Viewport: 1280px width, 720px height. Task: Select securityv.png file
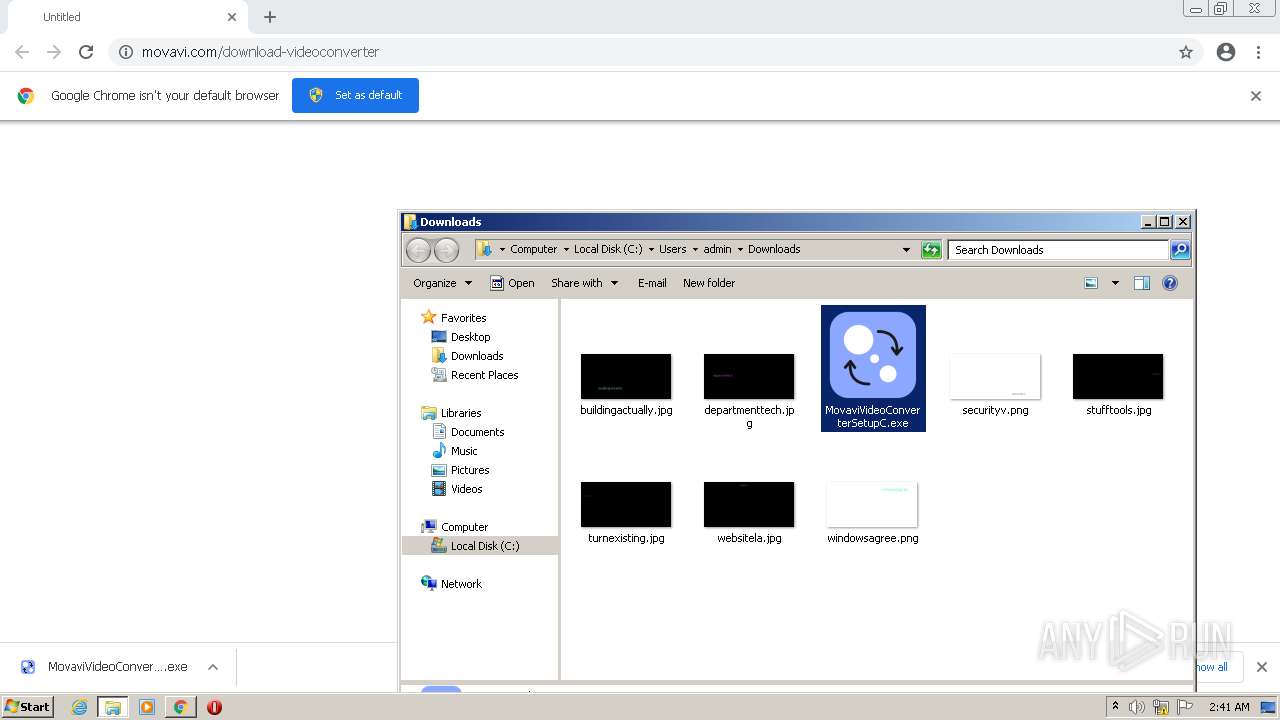click(x=995, y=384)
